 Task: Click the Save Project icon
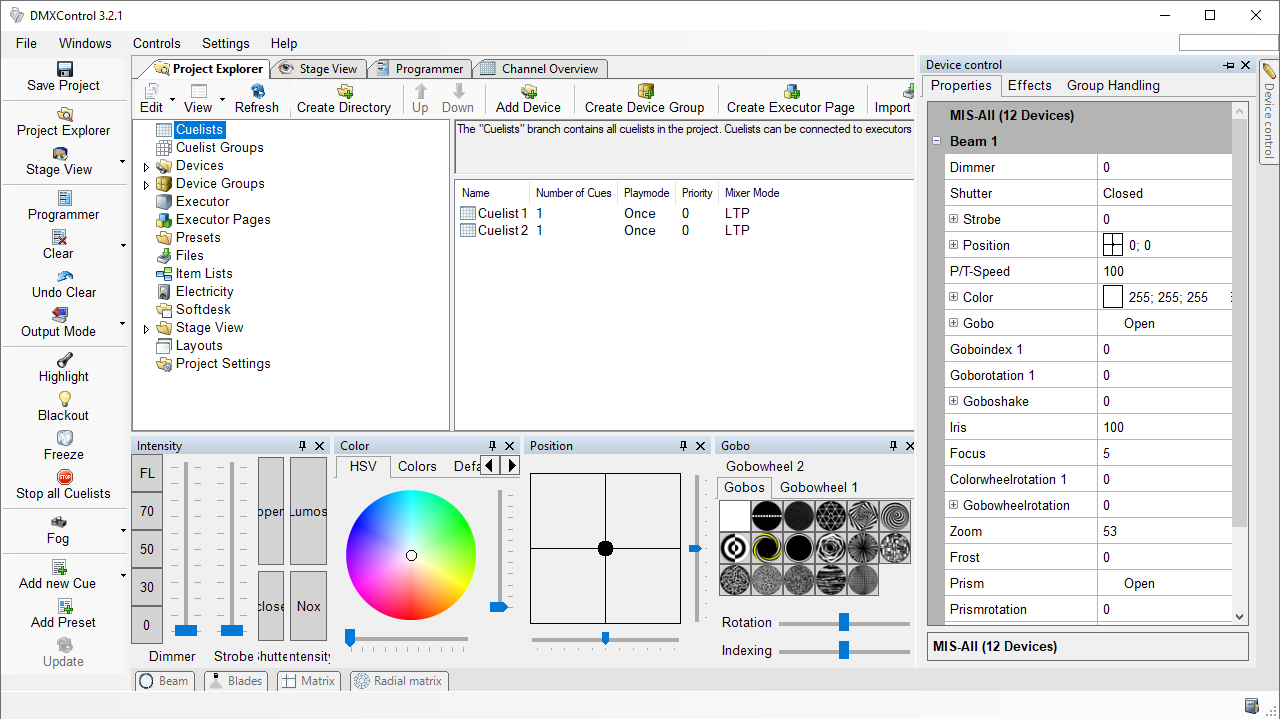pos(64,69)
